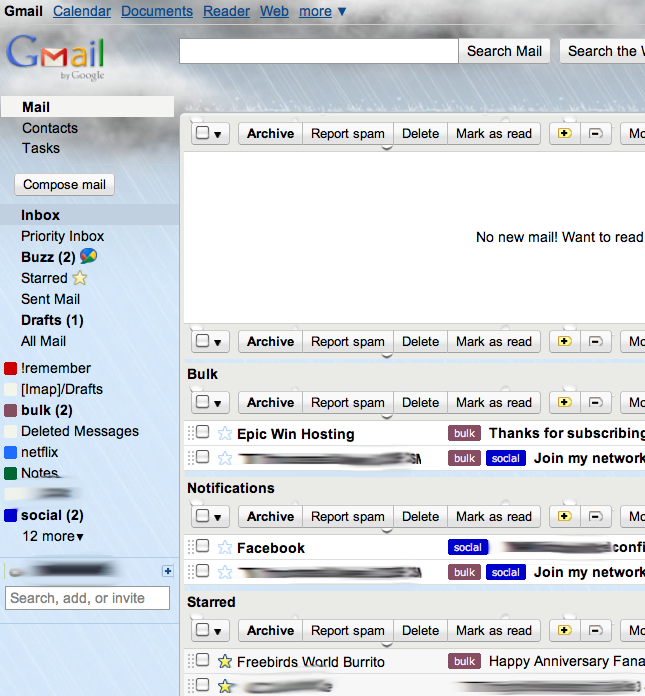This screenshot has width=645, height=696.
Task: Open Drafts (1) folder
Action: click(x=52, y=320)
